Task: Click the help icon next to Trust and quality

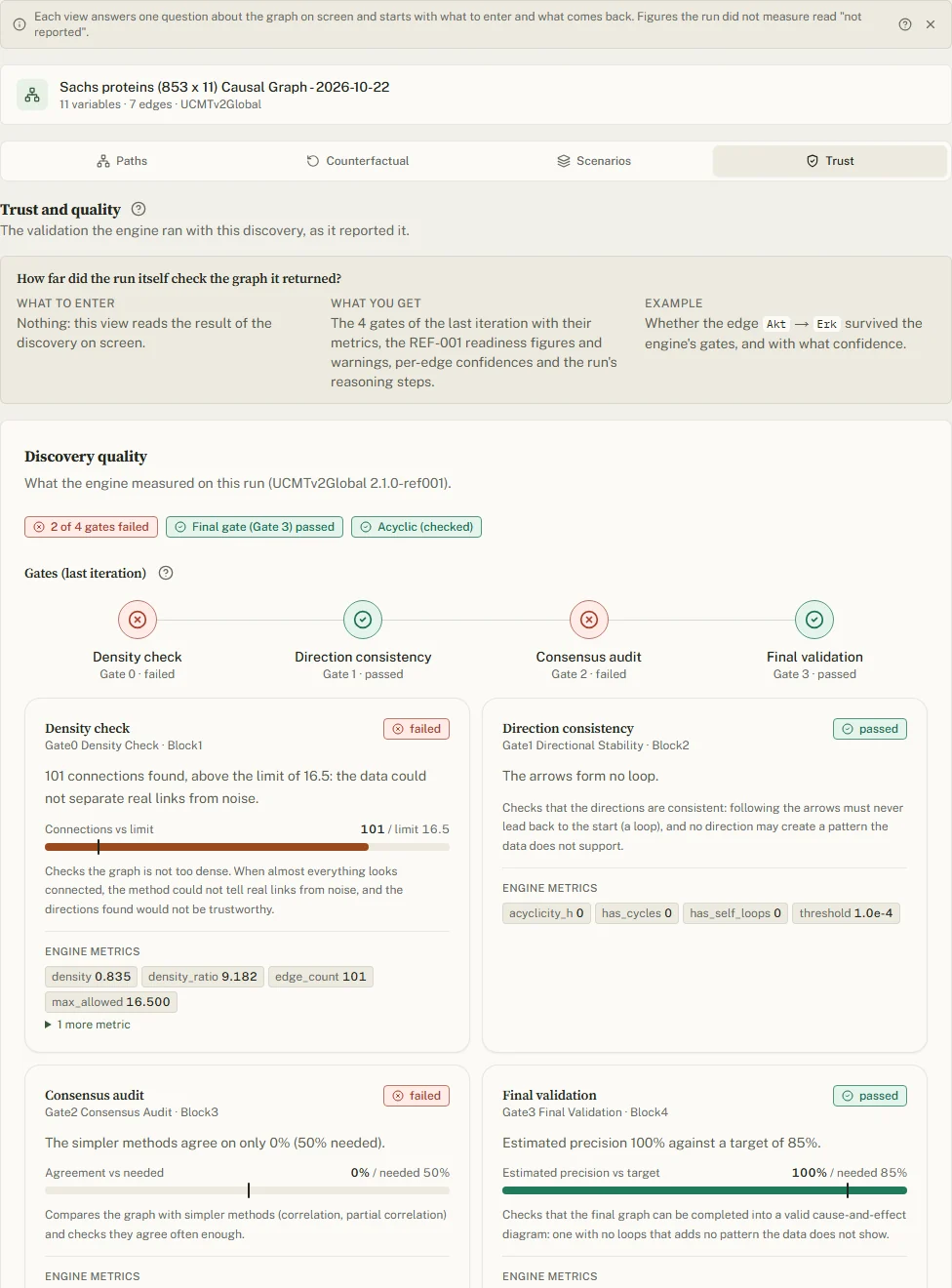Action: tap(139, 209)
